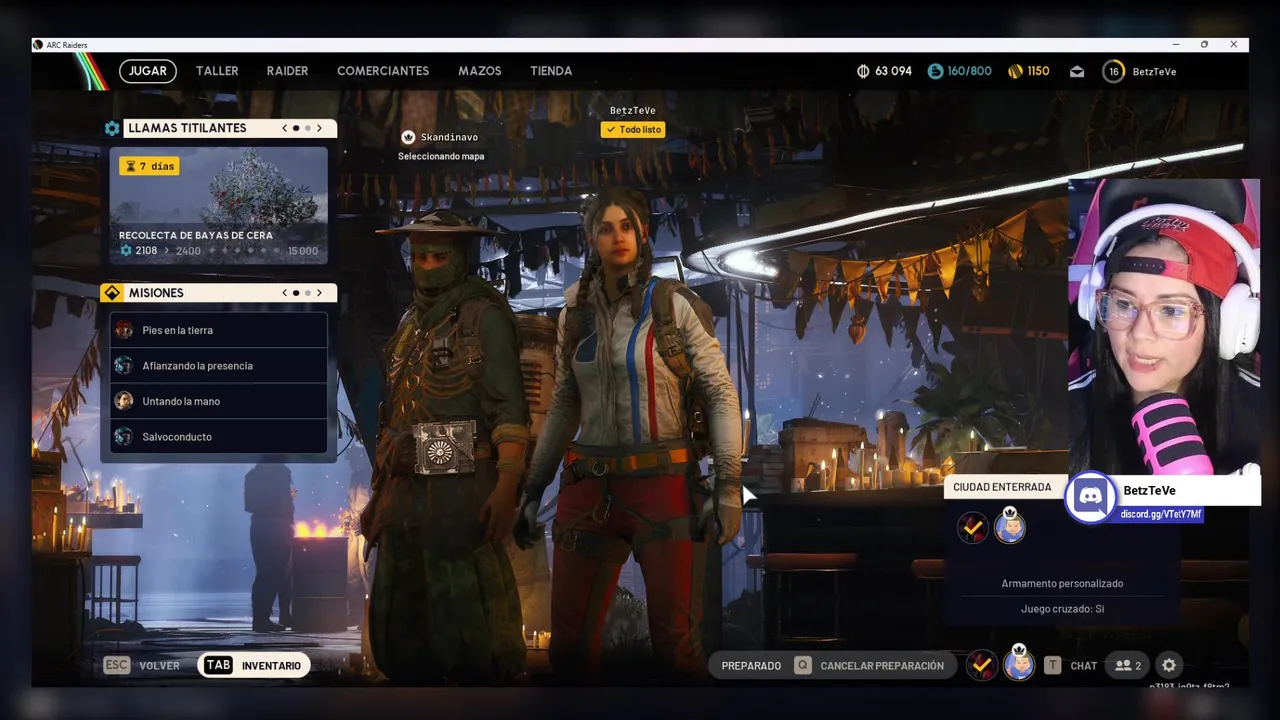Click the Todo listo ready badge
The width and height of the screenshot is (1280, 720).
pos(632,130)
